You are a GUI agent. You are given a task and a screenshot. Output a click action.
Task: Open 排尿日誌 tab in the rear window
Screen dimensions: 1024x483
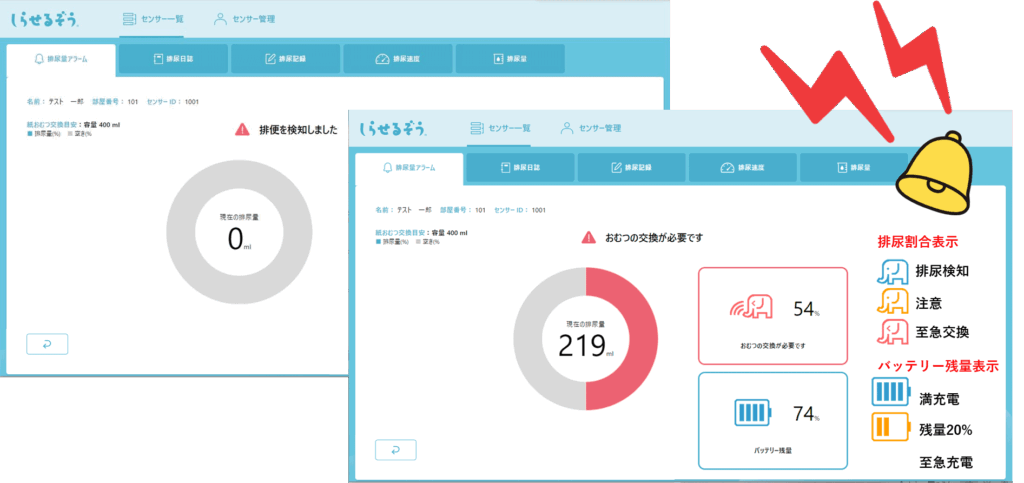click(x=173, y=59)
